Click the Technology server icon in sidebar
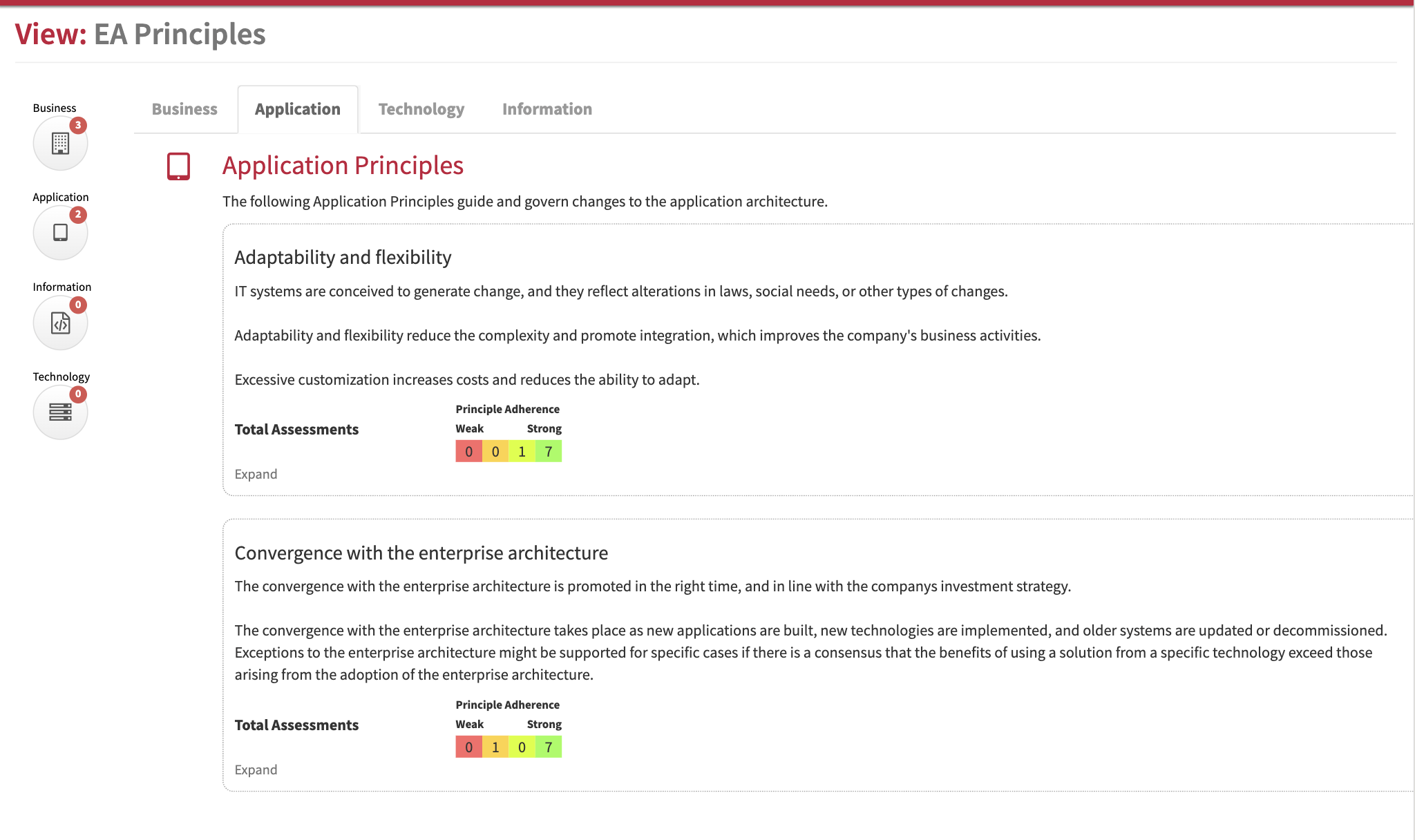Image resolution: width=1415 pixels, height=840 pixels. tap(60, 412)
